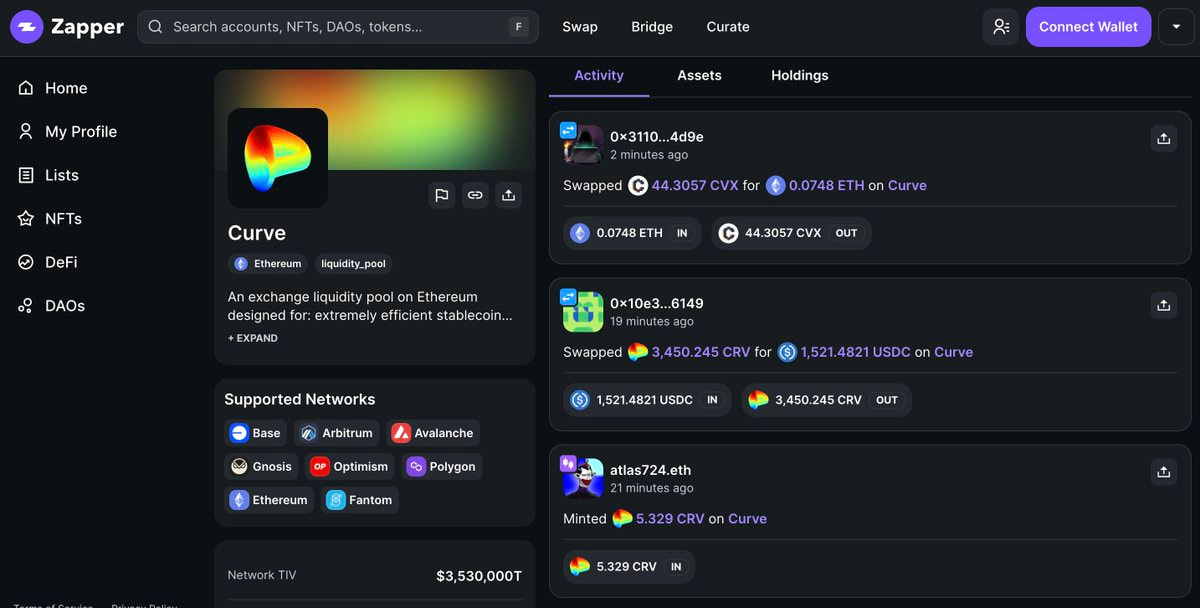Focus the search accounts input field
Screen dimensions: 1200x608
point(338,27)
